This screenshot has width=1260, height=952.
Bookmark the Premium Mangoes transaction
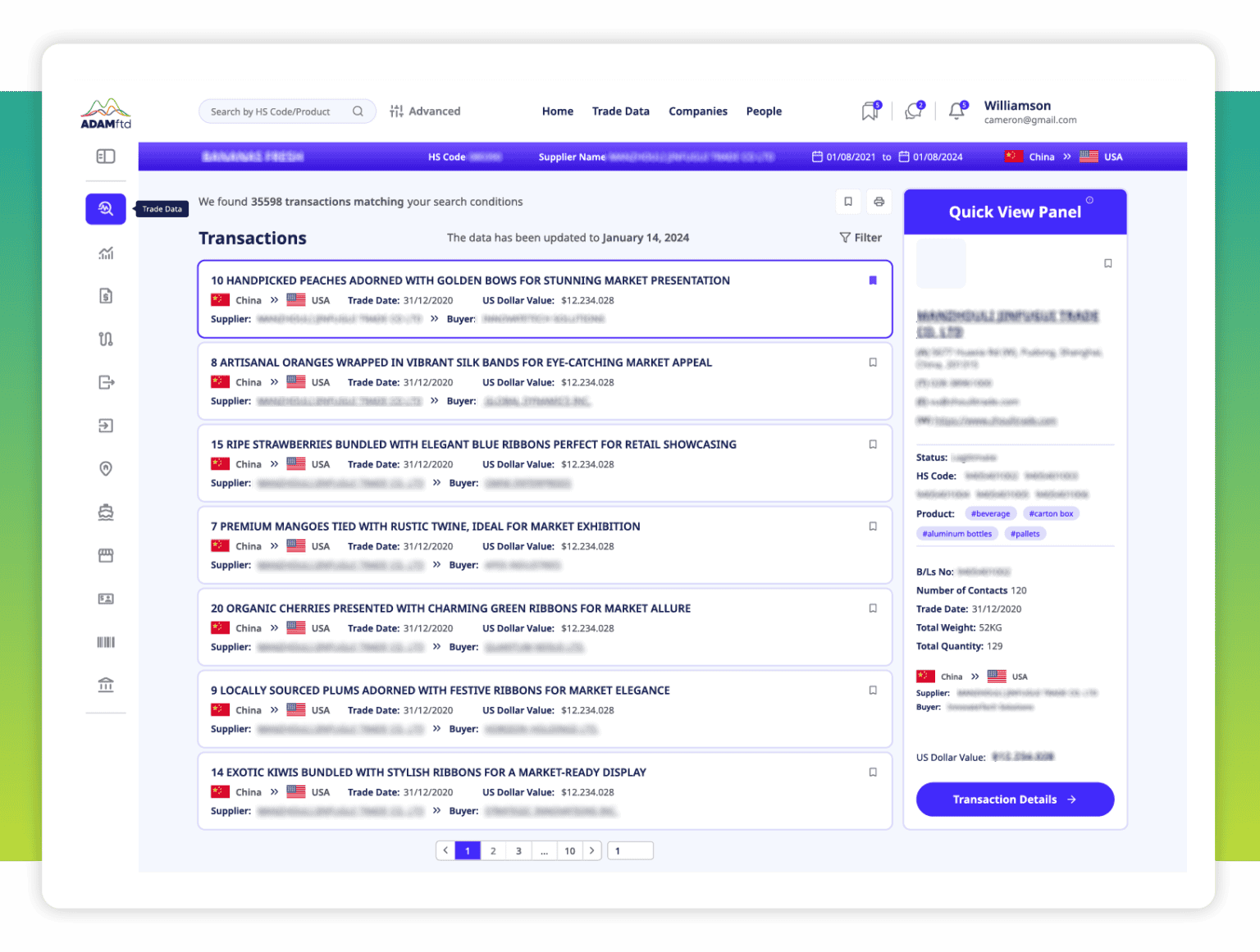(x=873, y=526)
